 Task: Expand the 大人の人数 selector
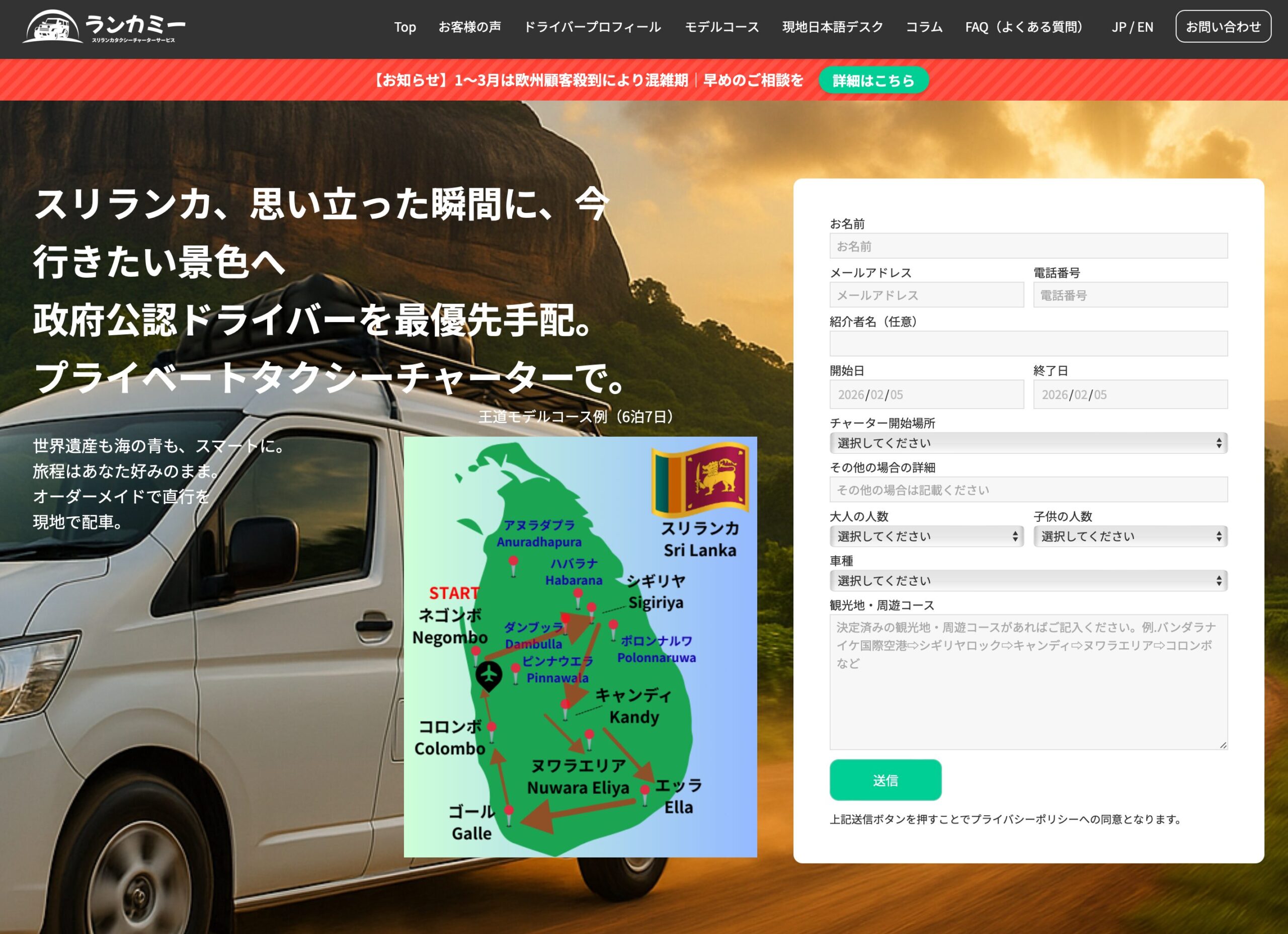pos(926,536)
